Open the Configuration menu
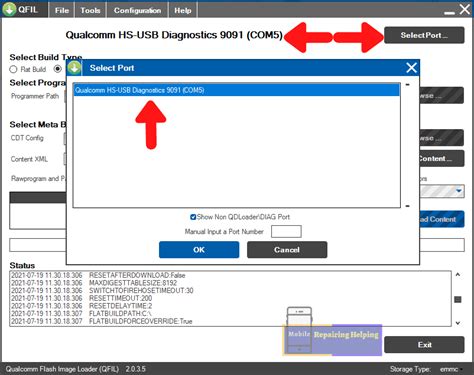Screen dimensions: 474x375 (137, 10)
